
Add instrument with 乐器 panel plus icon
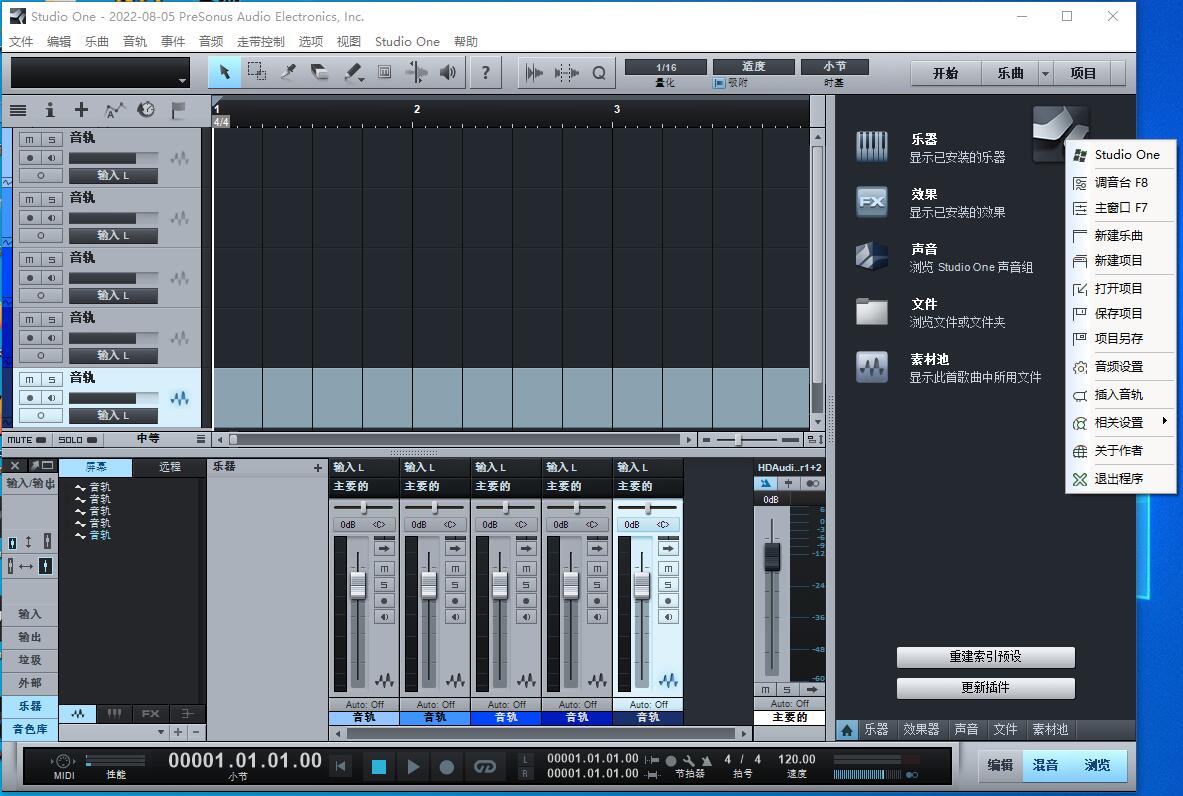click(x=318, y=469)
